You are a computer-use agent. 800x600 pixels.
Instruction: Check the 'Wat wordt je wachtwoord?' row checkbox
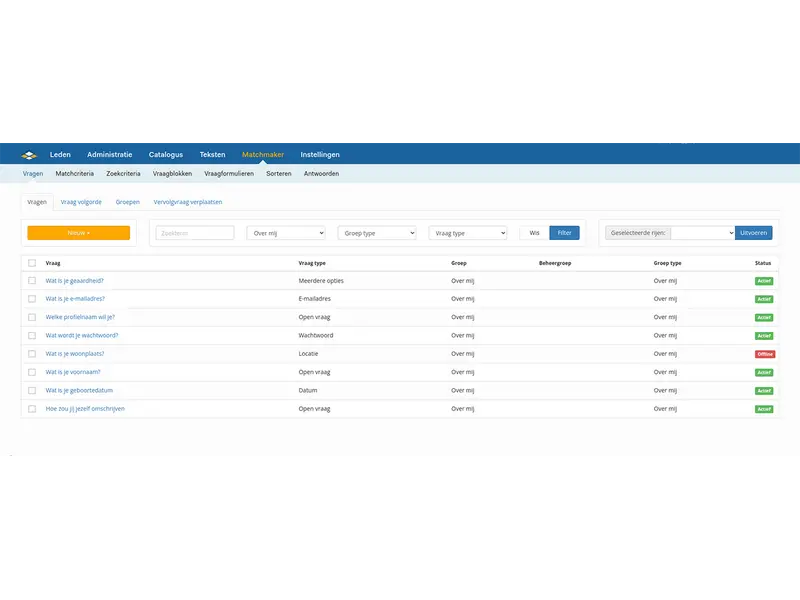tap(32, 336)
